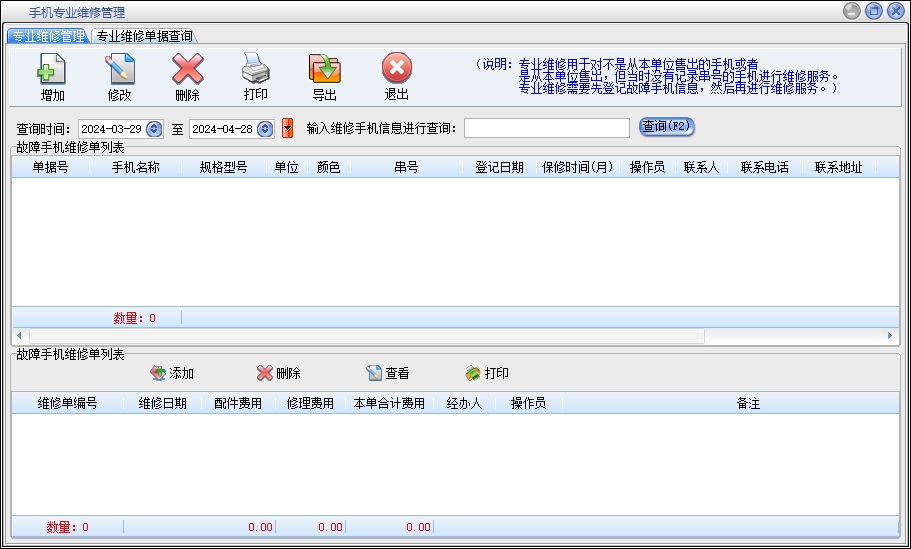Open the start date 2024-03-29 picker
Image resolution: width=911 pixels, height=549 pixels.
pyautogui.click(x=154, y=129)
